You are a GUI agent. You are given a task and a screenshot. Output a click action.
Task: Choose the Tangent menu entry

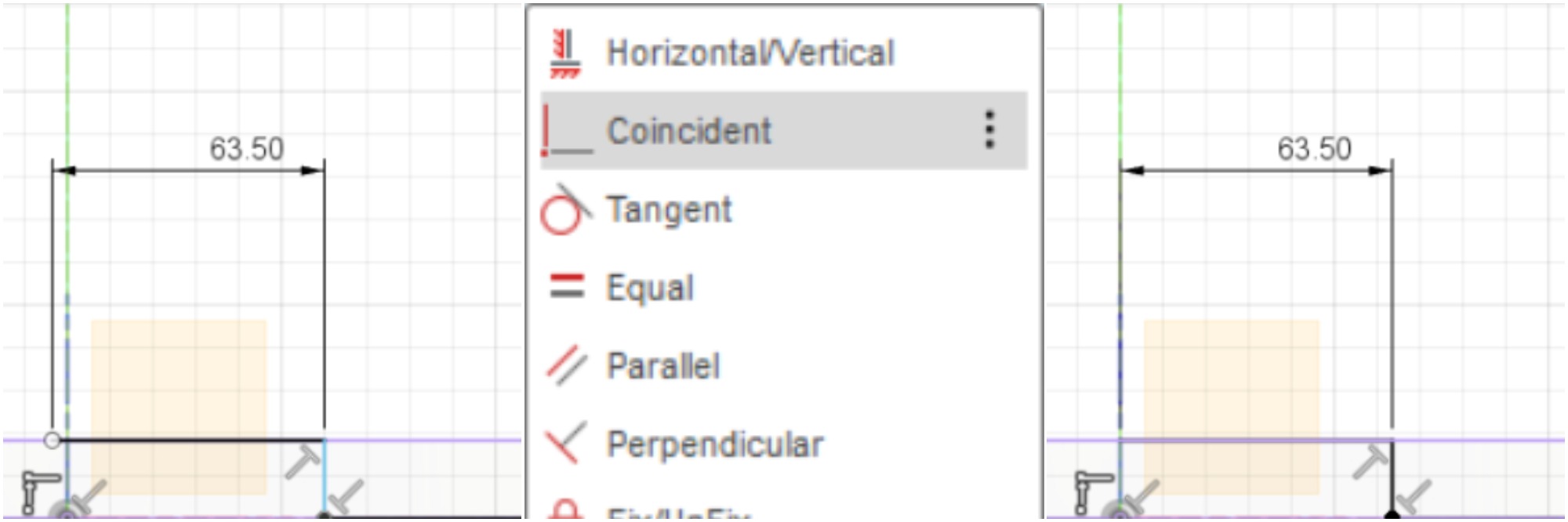pyautogui.click(x=669, y=210)
